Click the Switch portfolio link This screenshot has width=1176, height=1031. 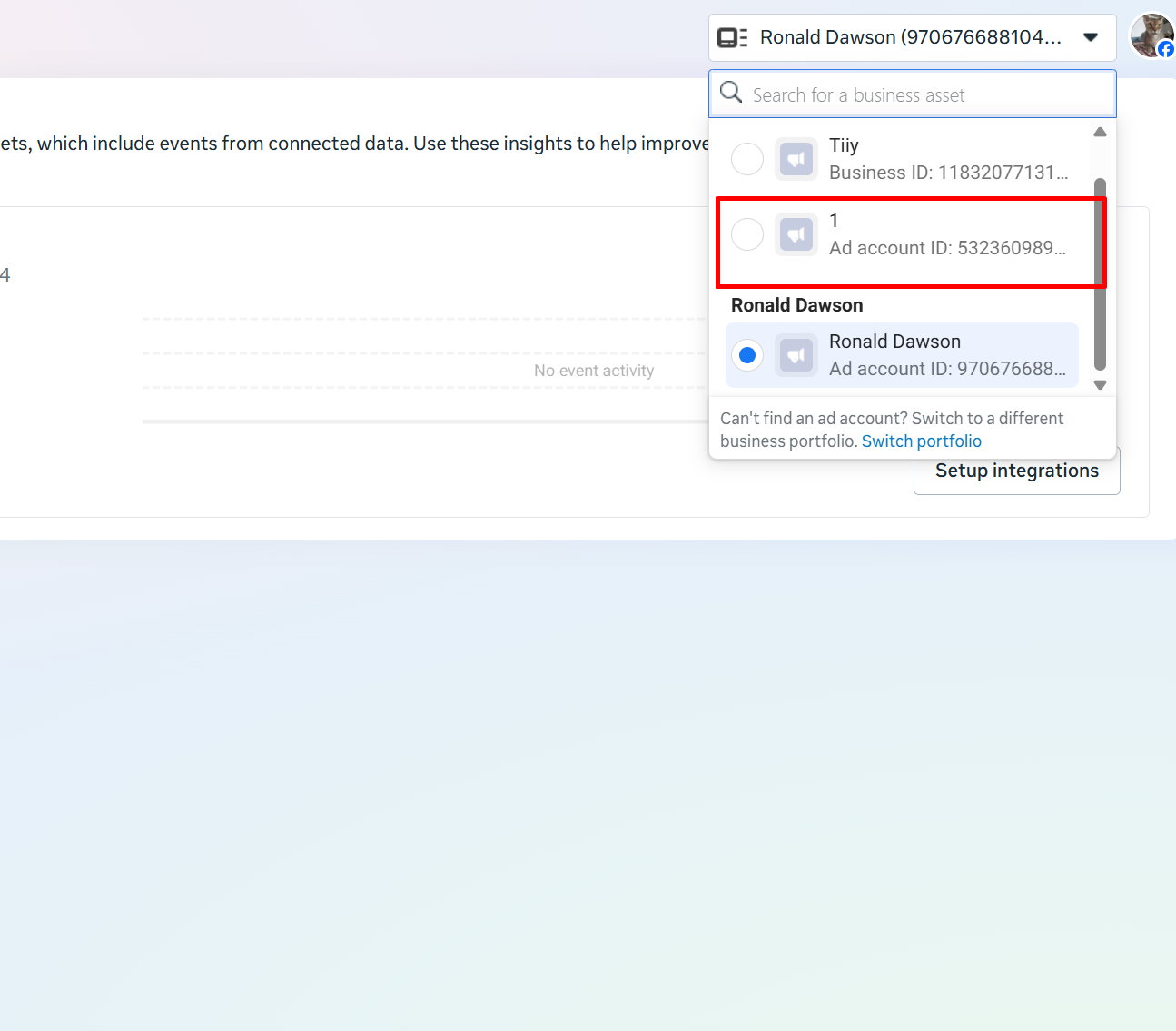(921, 441)
